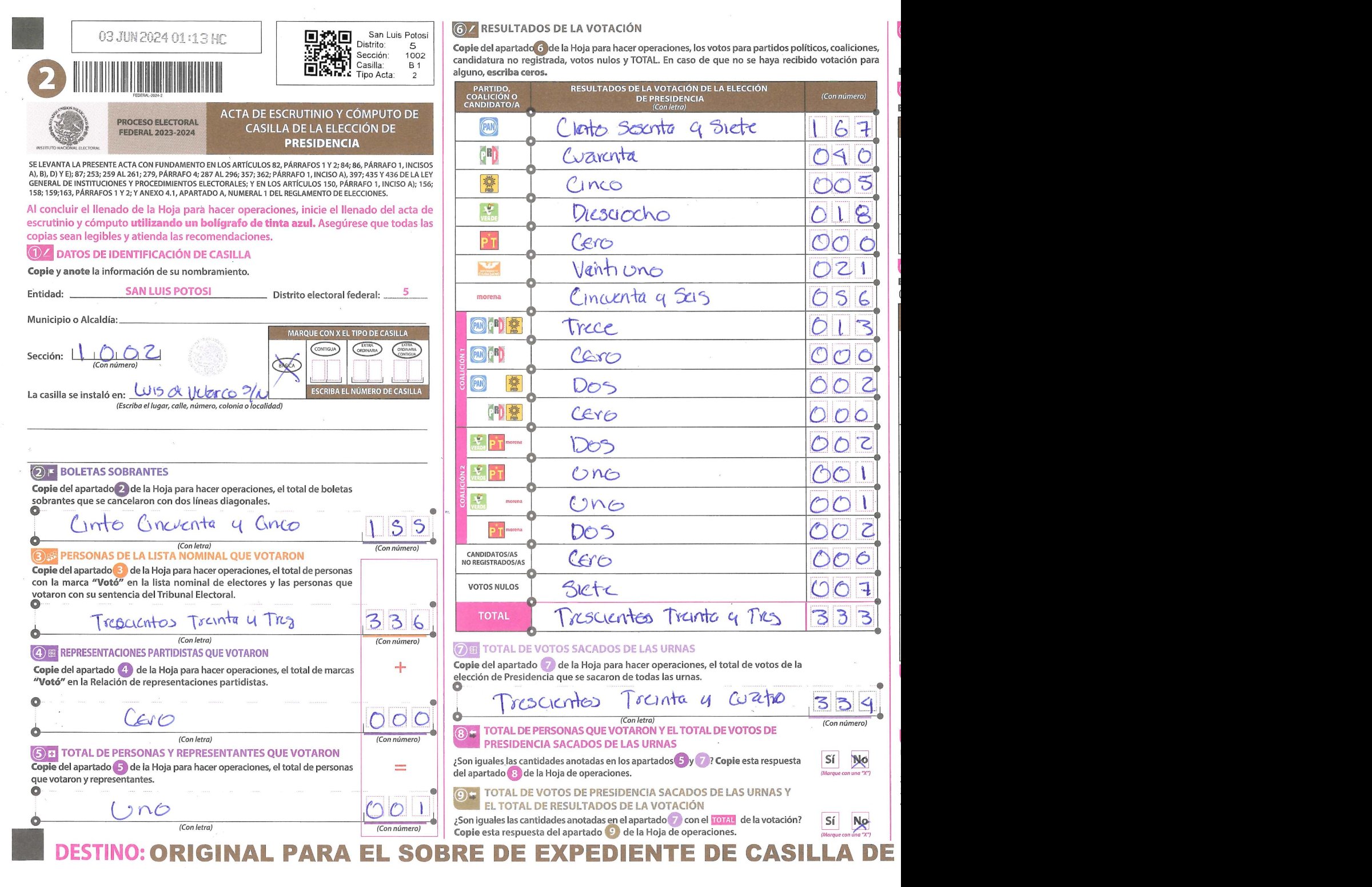The width and height of the screenshot is (1372, 887).
Task: Click the section 5 plus icon
Action: [x=45, y=753]
